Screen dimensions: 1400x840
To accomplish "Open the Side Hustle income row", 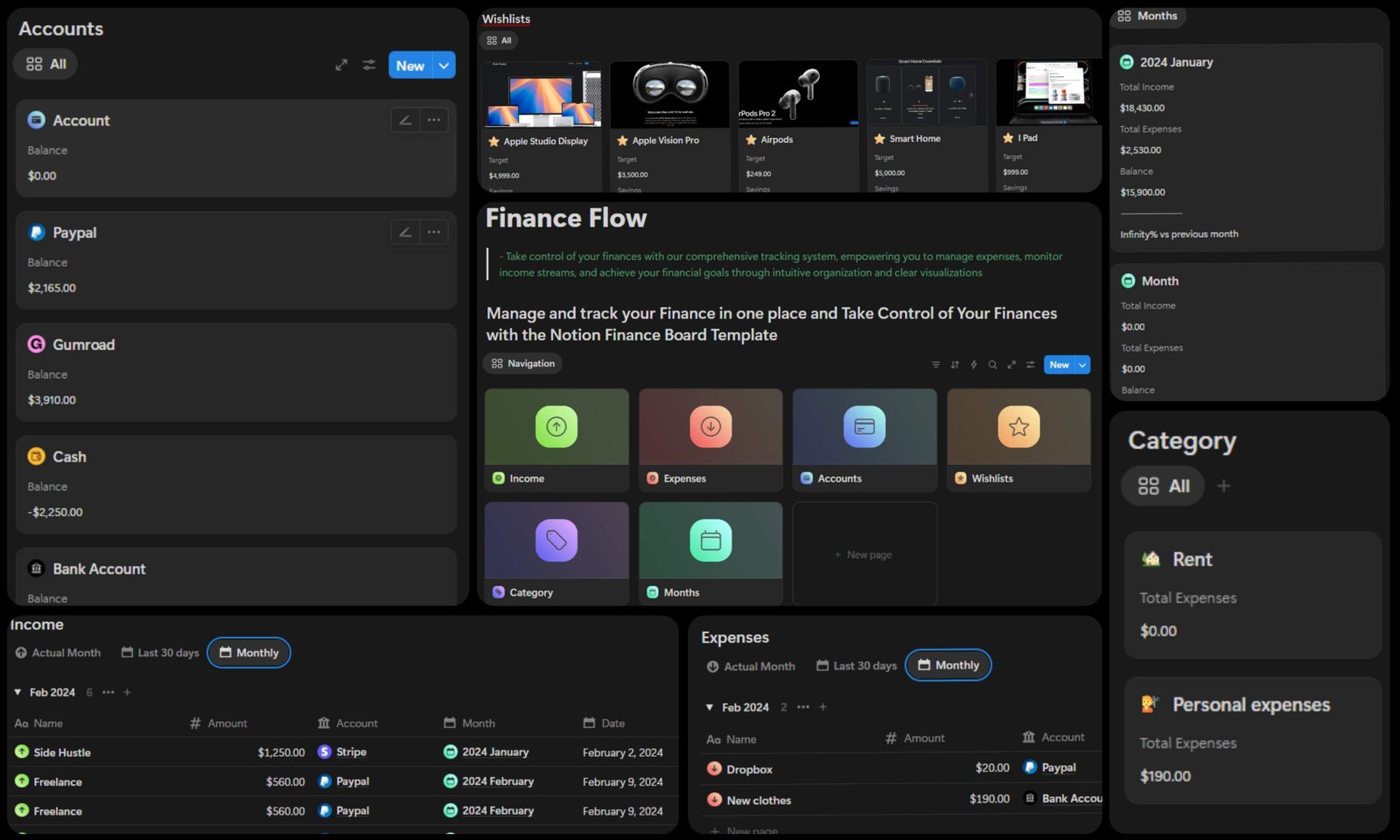I will pos(343,752).
